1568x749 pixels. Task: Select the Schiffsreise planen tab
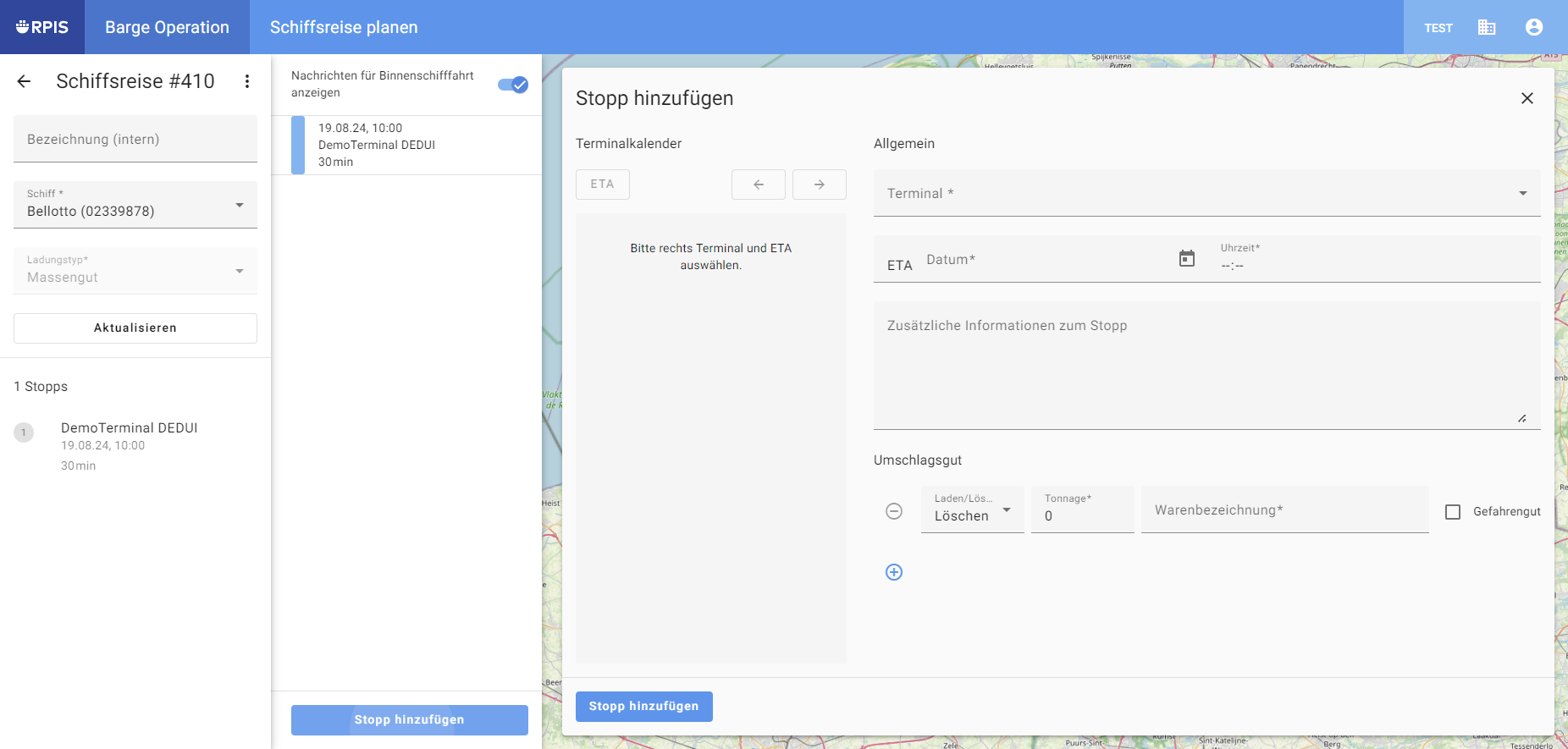(344, 27)
